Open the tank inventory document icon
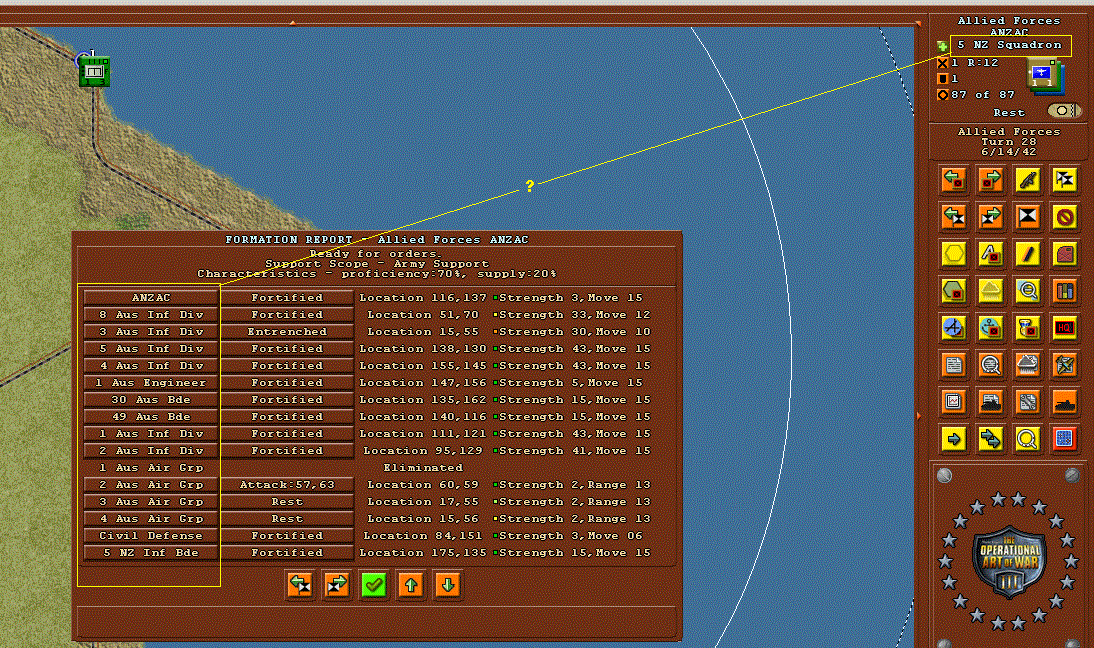Screen dimensions: 1094x648 [x=991, y=401]
